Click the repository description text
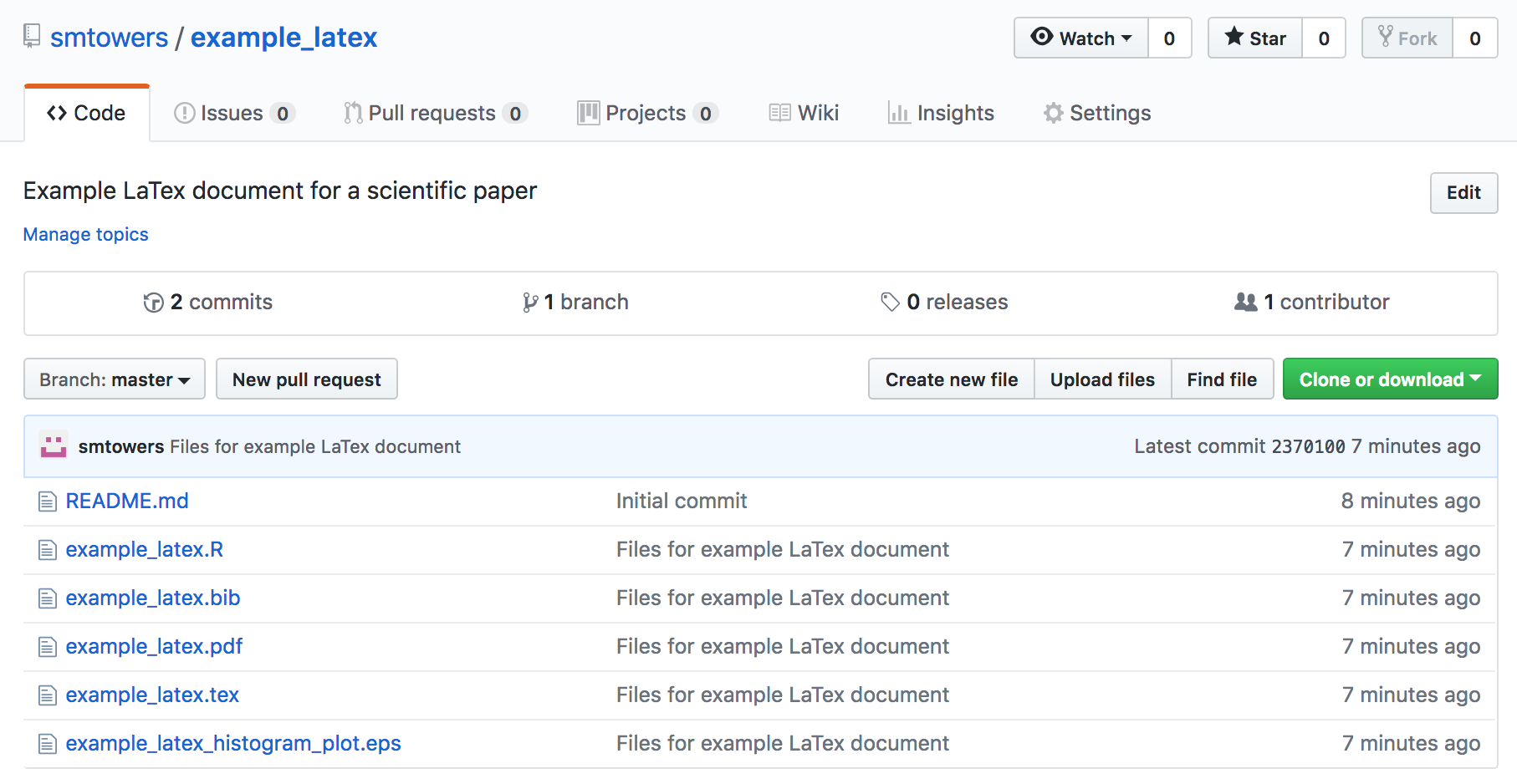 pyautogui.click(x=280, y=191)
